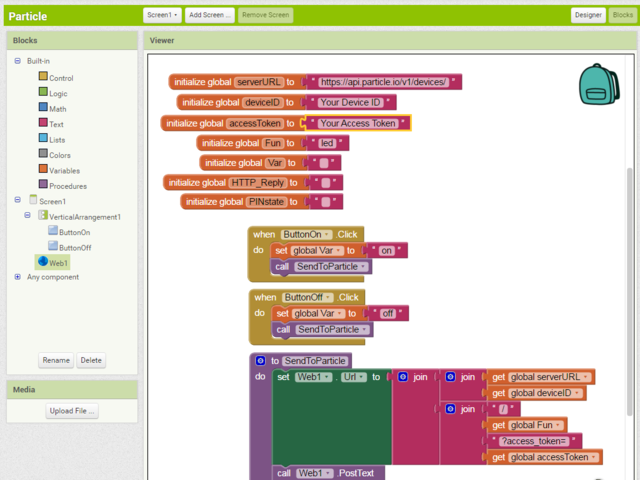Switch to the Blocks view
640x480 pixels.
pyautogui.click(x=621, y=15)
